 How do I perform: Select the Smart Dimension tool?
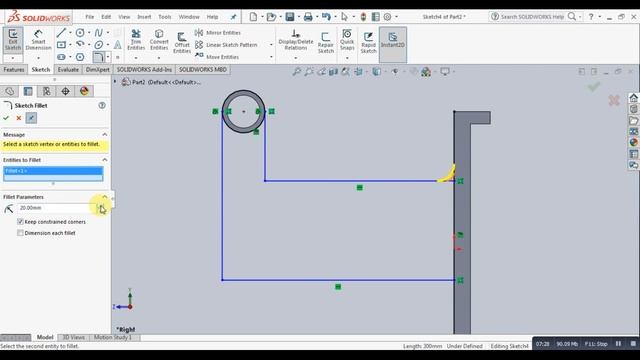point(38,40)
